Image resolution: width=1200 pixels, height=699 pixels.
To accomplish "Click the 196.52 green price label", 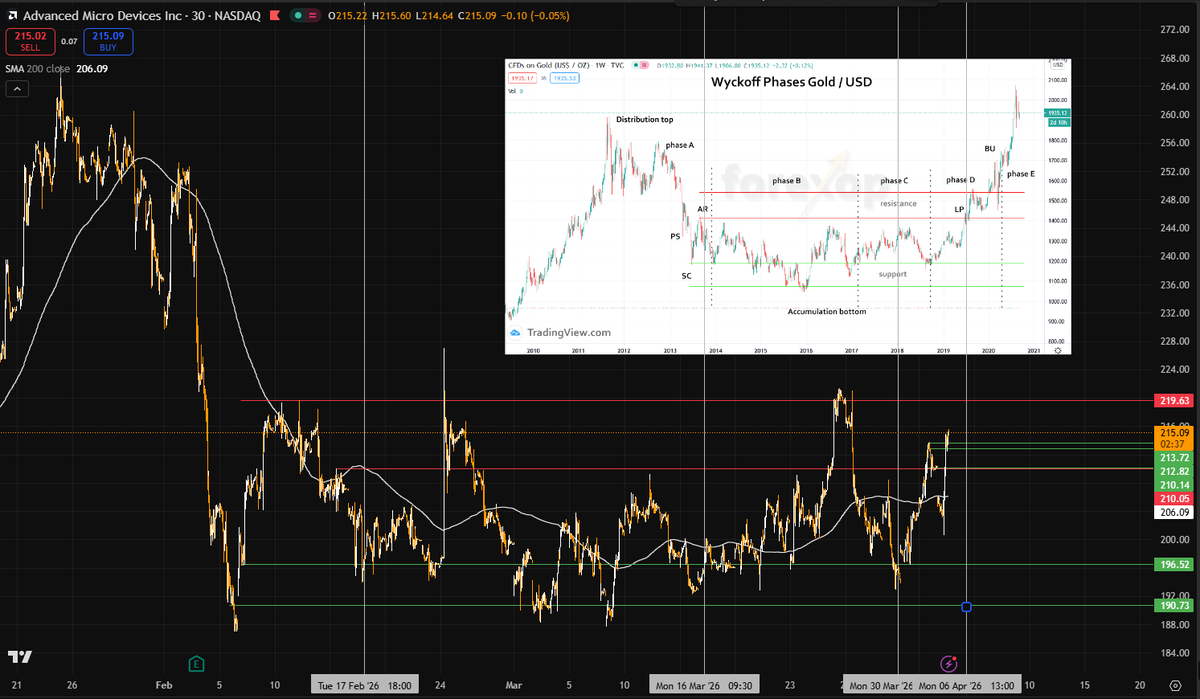I will [x=1172, y=564].
